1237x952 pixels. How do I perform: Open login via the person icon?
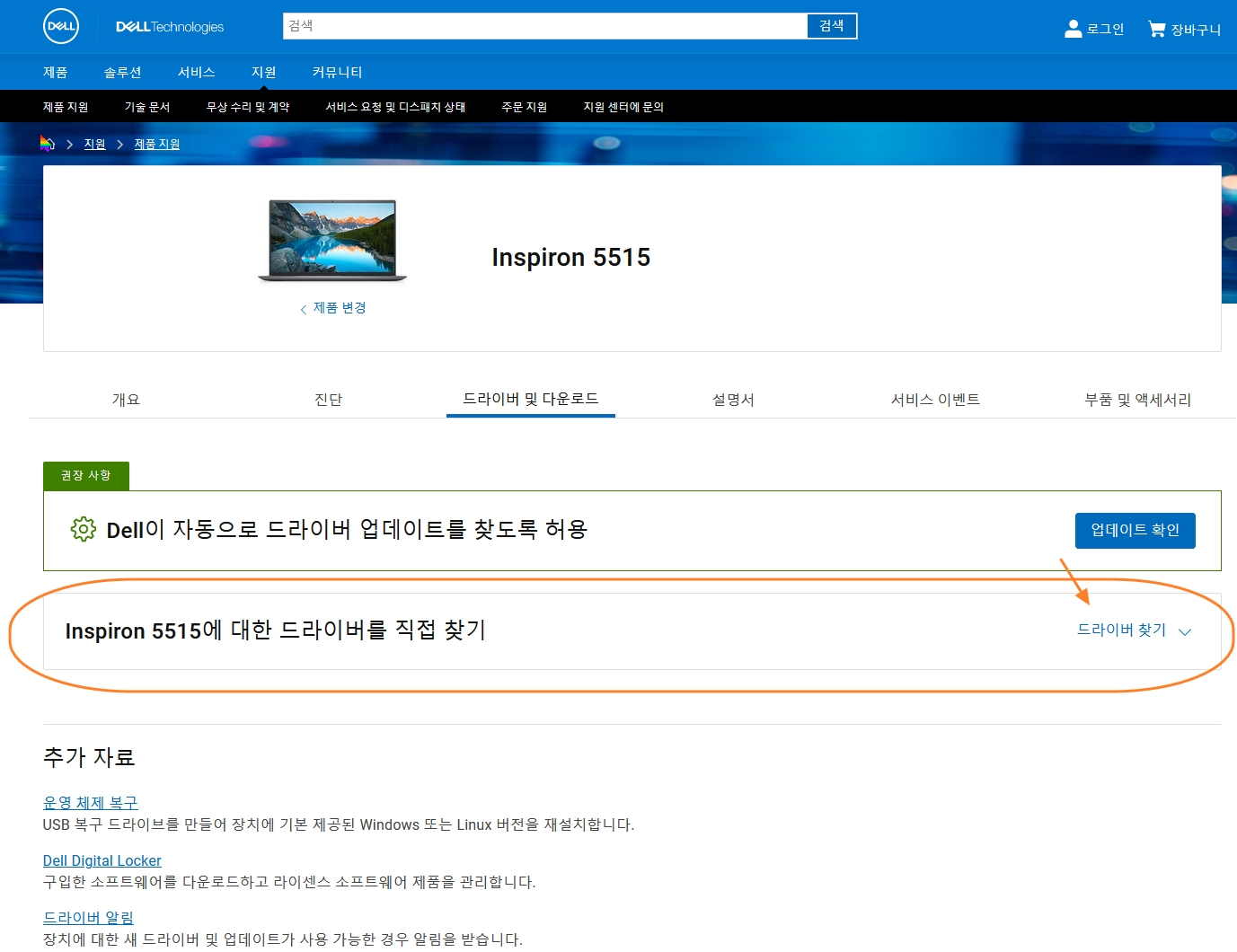(x=1073, y=27)
